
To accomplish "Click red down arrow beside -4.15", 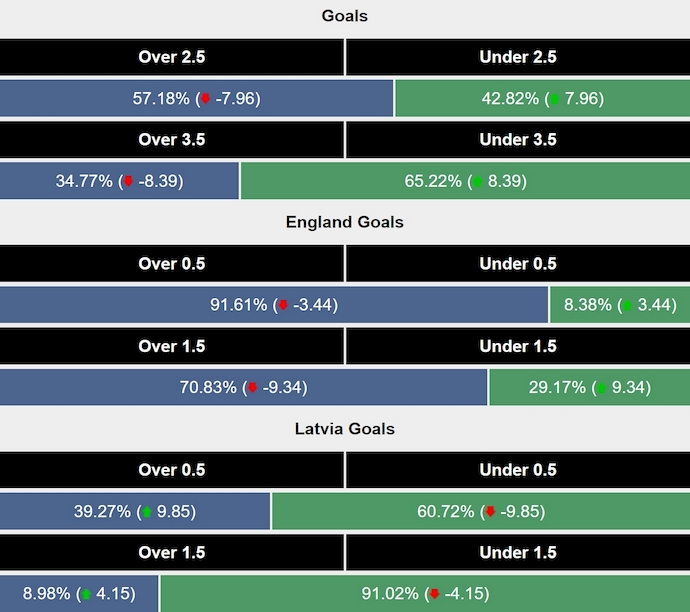I will click(x=434, y=594).
